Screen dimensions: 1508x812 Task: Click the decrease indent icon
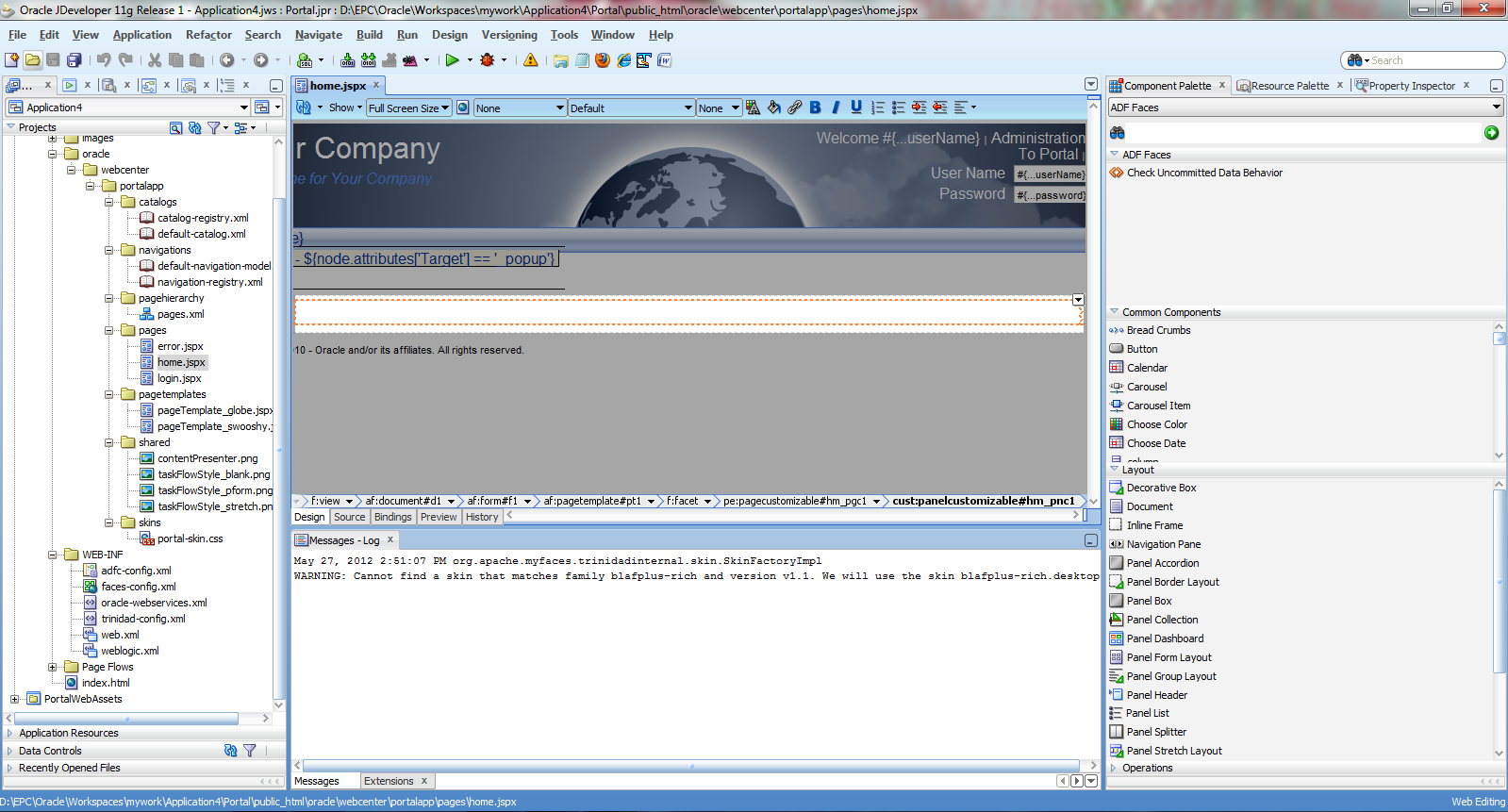click(x=940, y=108)
